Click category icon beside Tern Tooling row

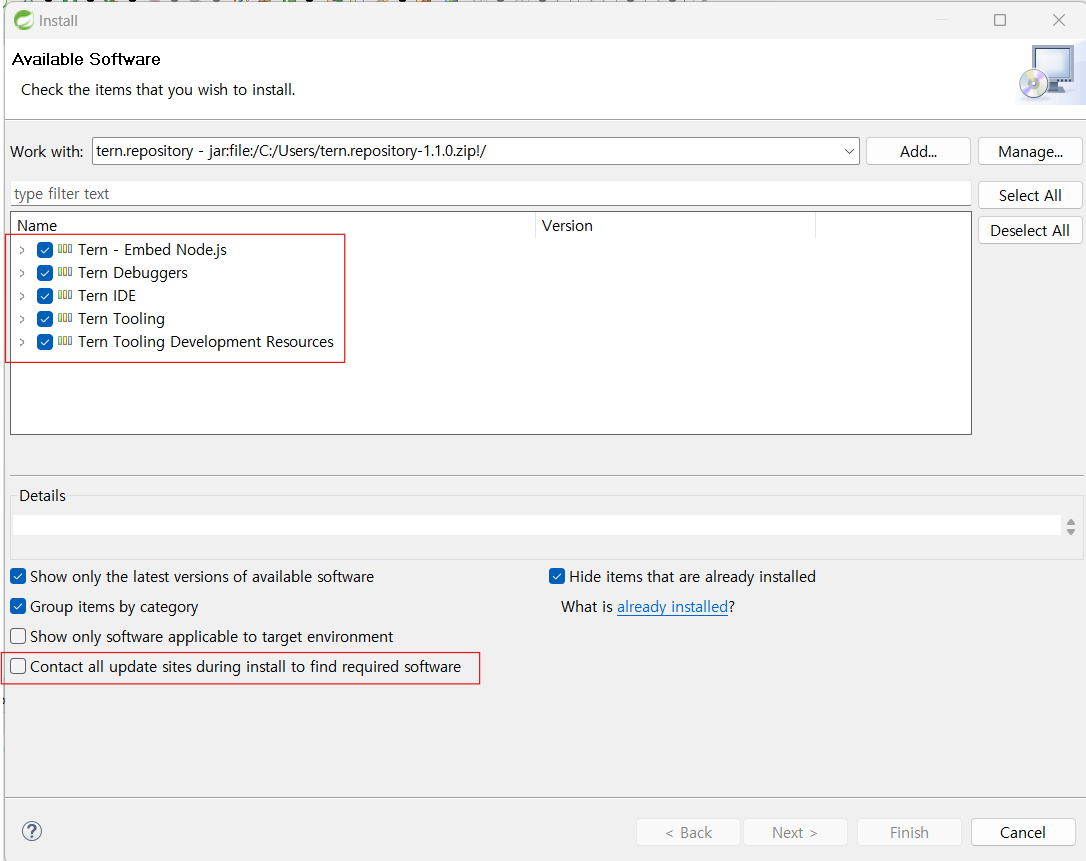tap(65, 318)
